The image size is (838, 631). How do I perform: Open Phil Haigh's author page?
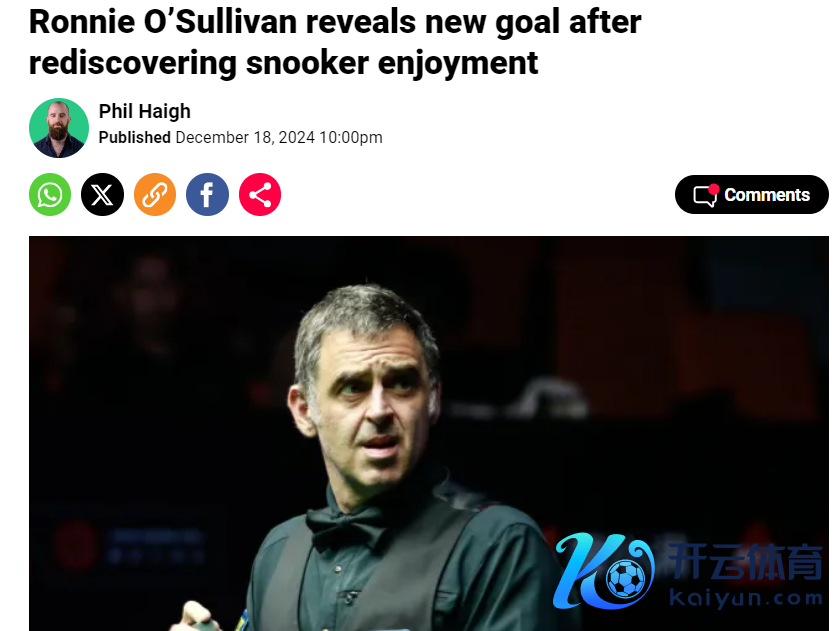[144, 111]
